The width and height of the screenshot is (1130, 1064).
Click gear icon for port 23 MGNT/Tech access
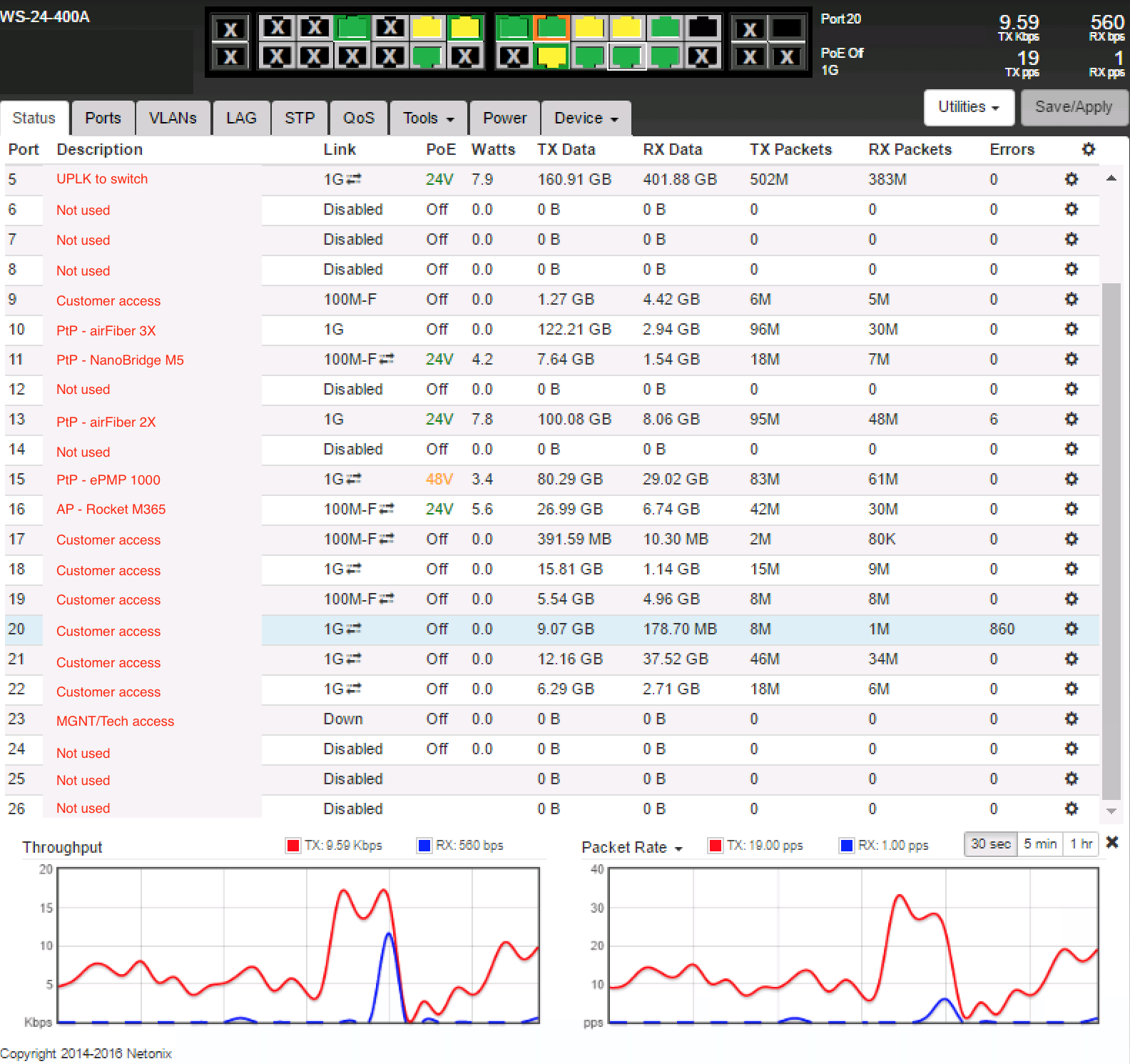point(1071,719)
